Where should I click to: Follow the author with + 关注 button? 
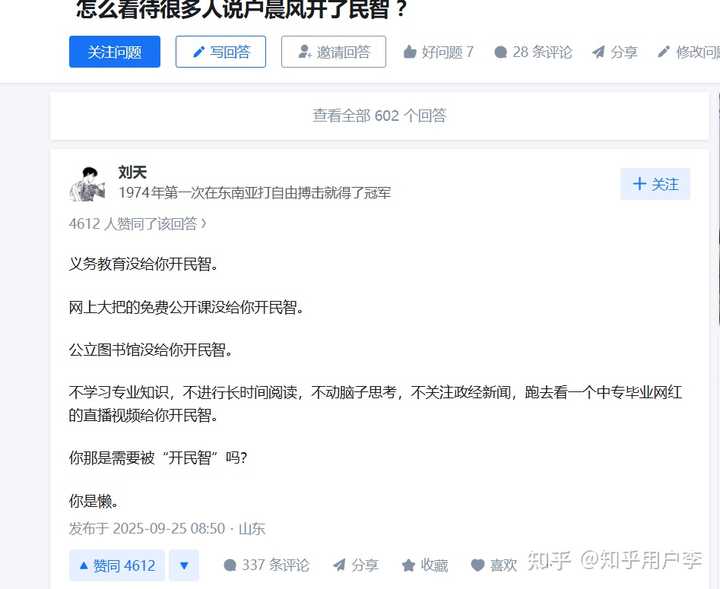[655, 184]
